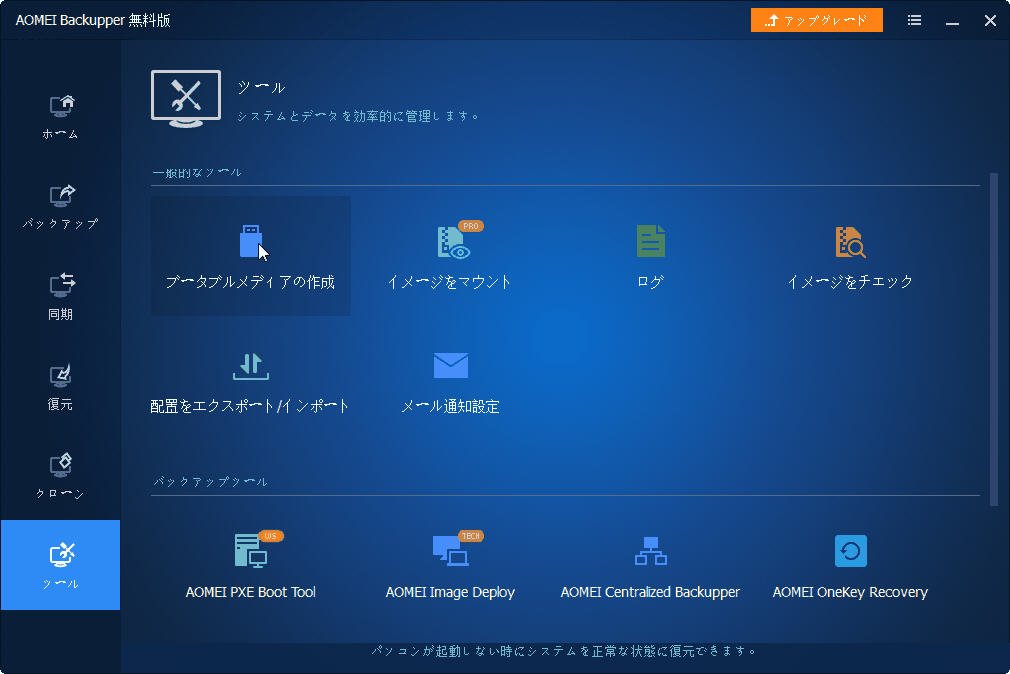Image resolution: width=1010 pixels, height=674 pixels.
Task: Click the ツール page title text
Action: point(262,88)
